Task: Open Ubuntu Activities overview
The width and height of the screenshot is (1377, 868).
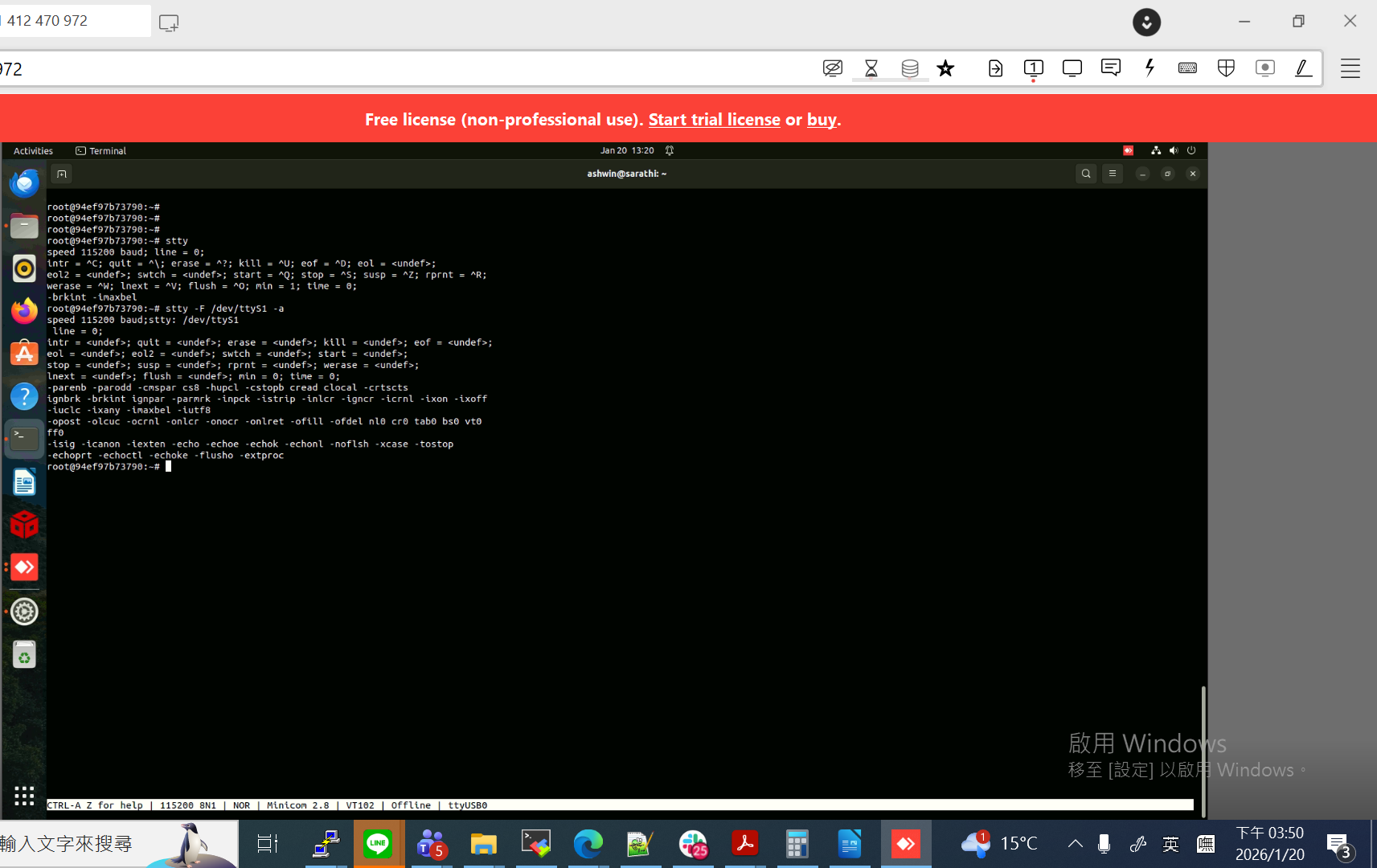Action: coord(33,150)
